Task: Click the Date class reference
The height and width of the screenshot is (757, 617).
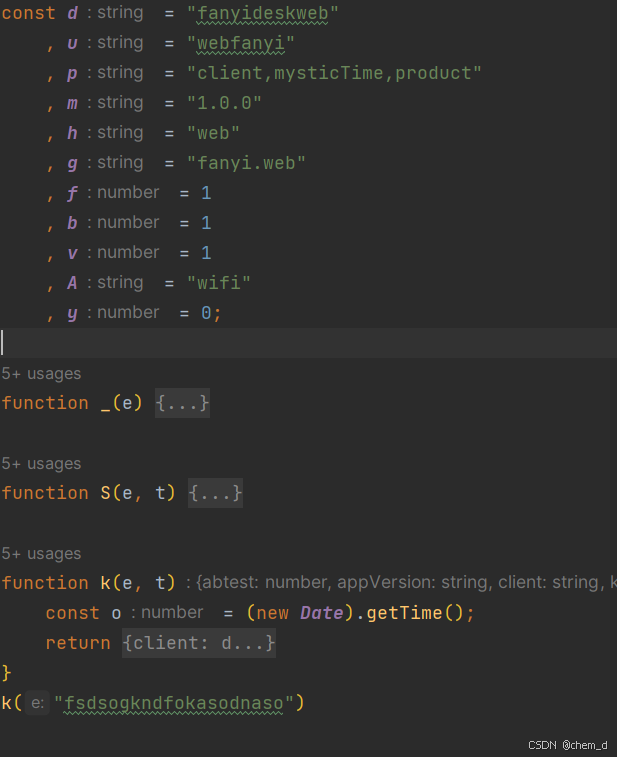Action: click(321, 613)
